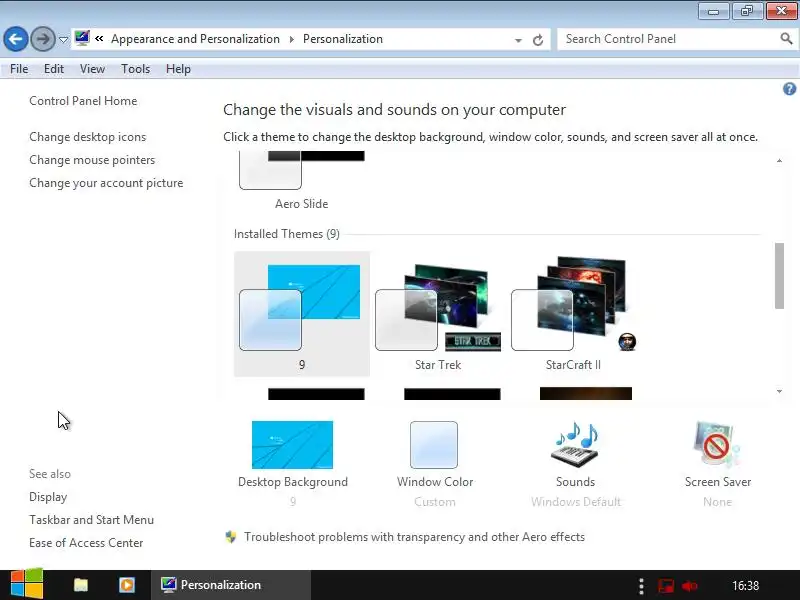Click the red network tray icon
The width and height of the screenshot is (800, 600).
[666, 586]
